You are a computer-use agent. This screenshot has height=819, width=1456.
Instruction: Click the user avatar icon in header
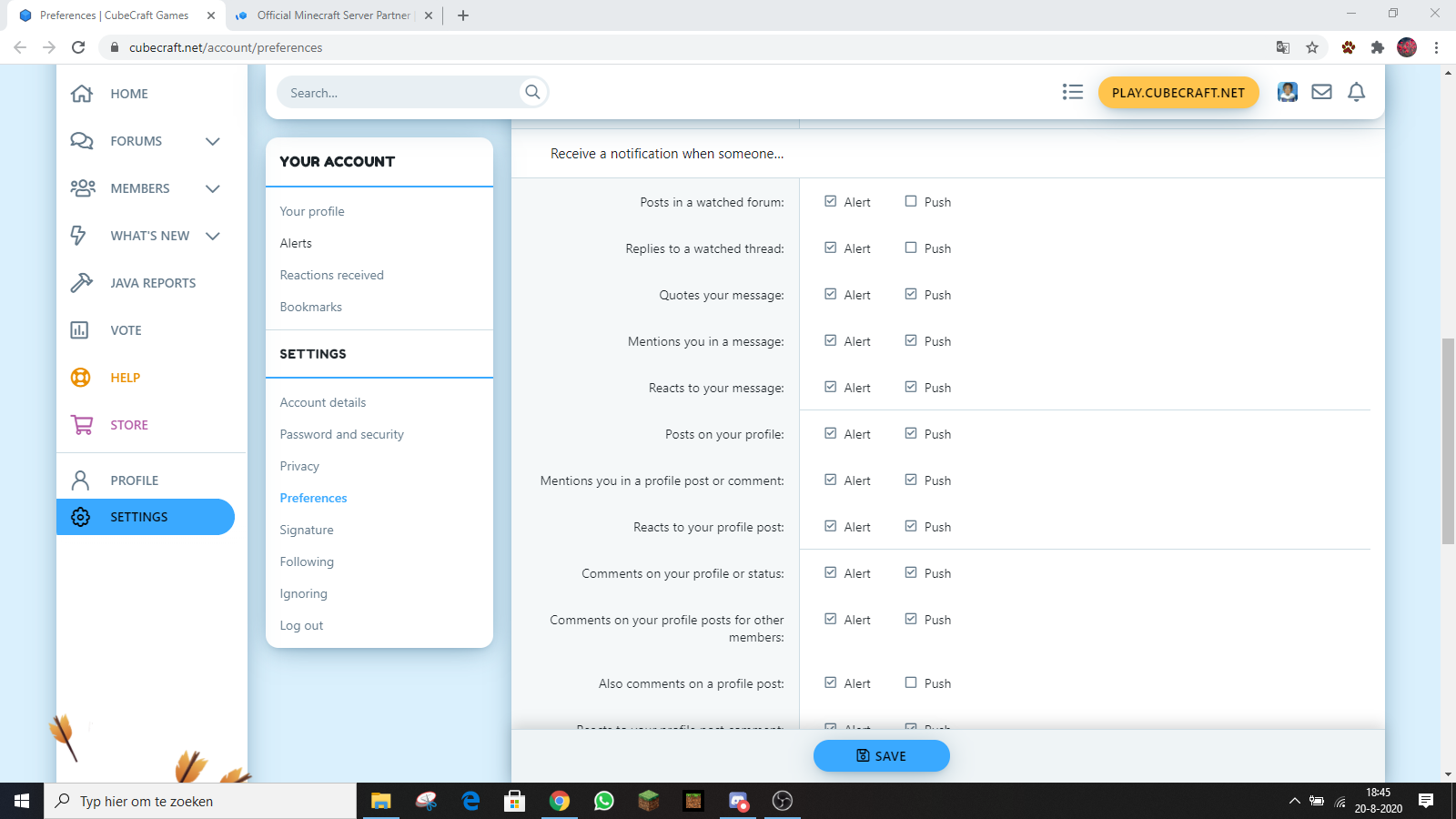tap(1287, 92)
